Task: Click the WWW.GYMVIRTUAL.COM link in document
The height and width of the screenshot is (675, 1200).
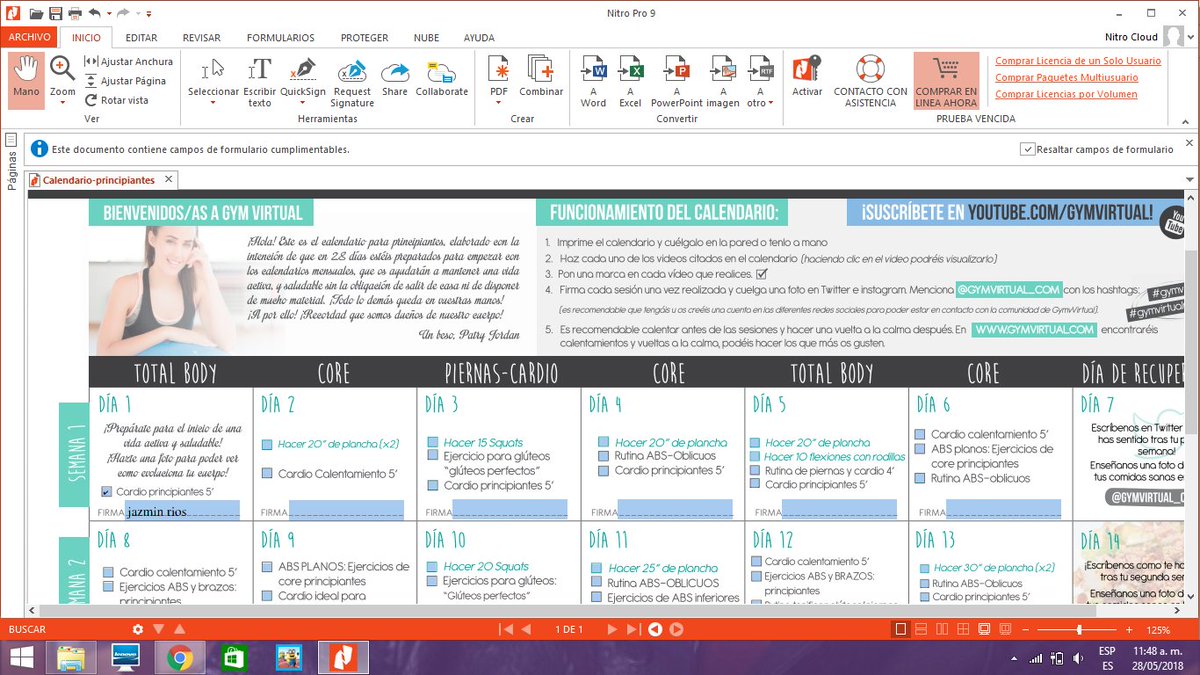Action: click(1034, 329)
